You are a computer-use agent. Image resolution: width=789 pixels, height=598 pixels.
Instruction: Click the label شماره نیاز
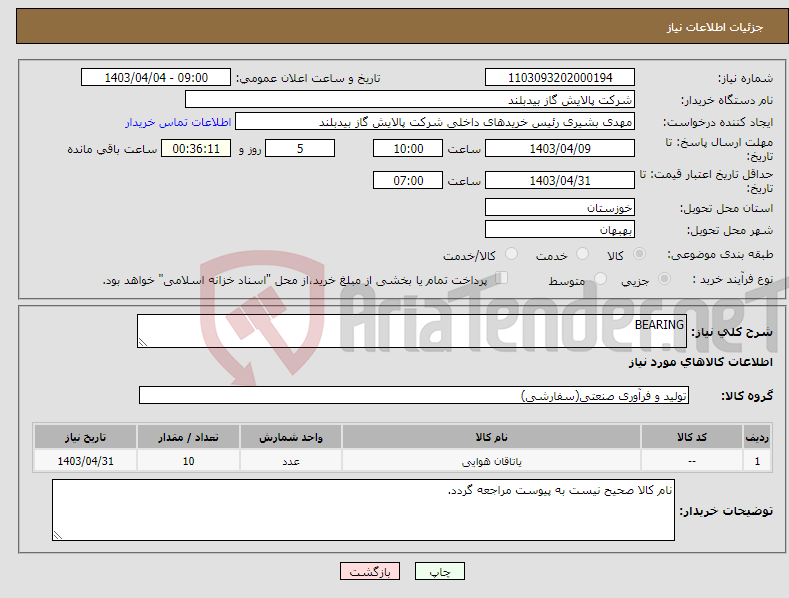(745, 79)
